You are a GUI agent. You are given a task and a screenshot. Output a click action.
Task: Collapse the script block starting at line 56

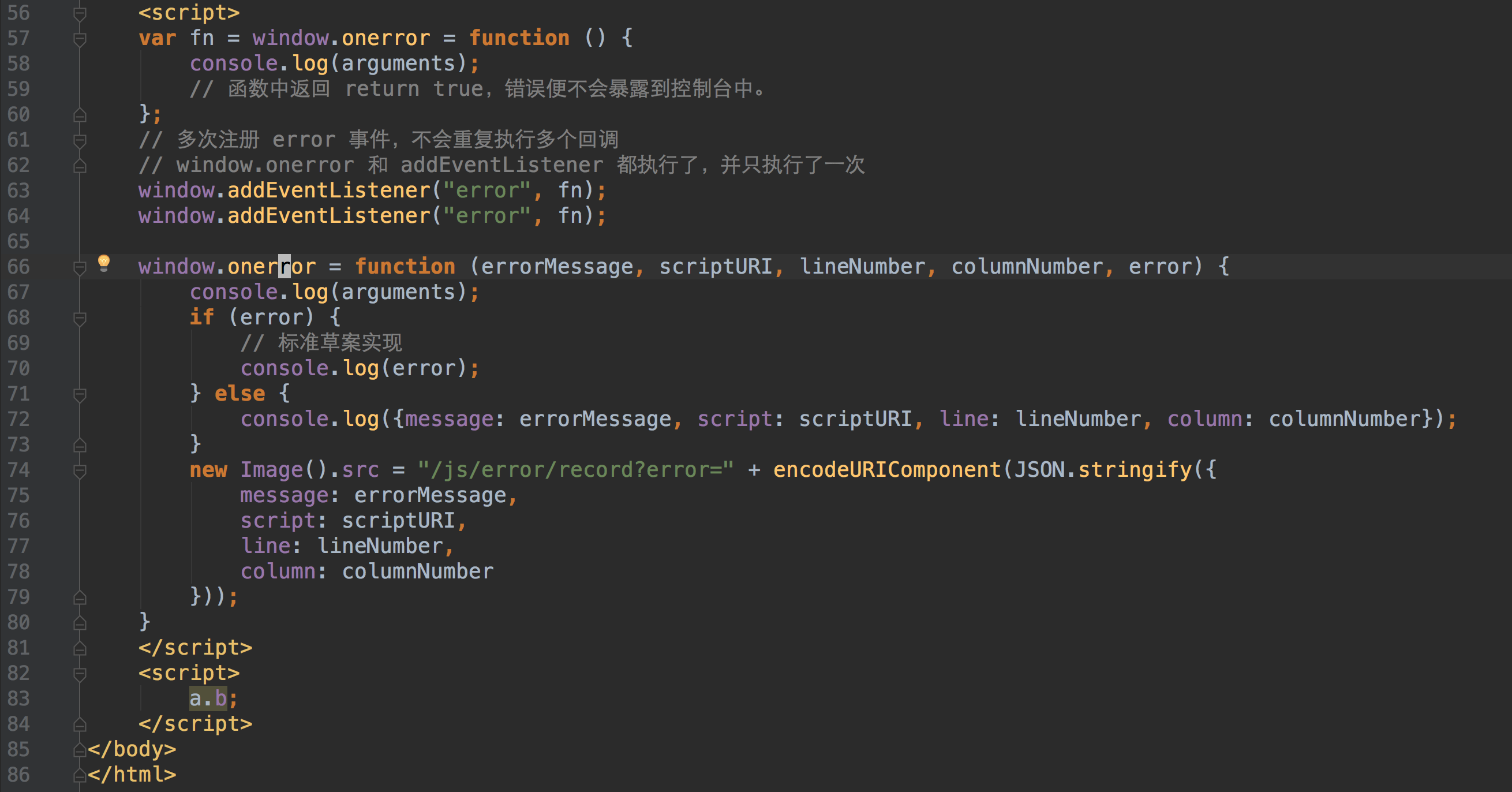point(80,13)
